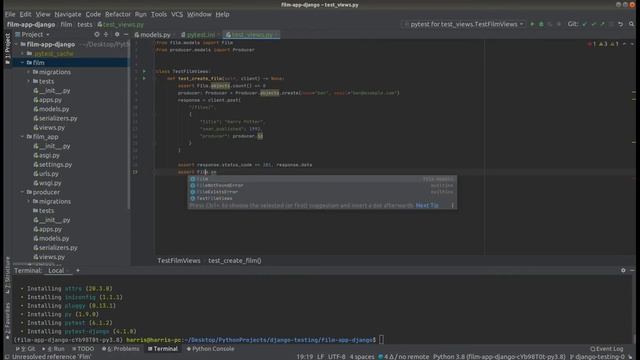The width and height of the screenshot is (640, 360).
Task: Open the VCS menu
Action: click(177, 14)
